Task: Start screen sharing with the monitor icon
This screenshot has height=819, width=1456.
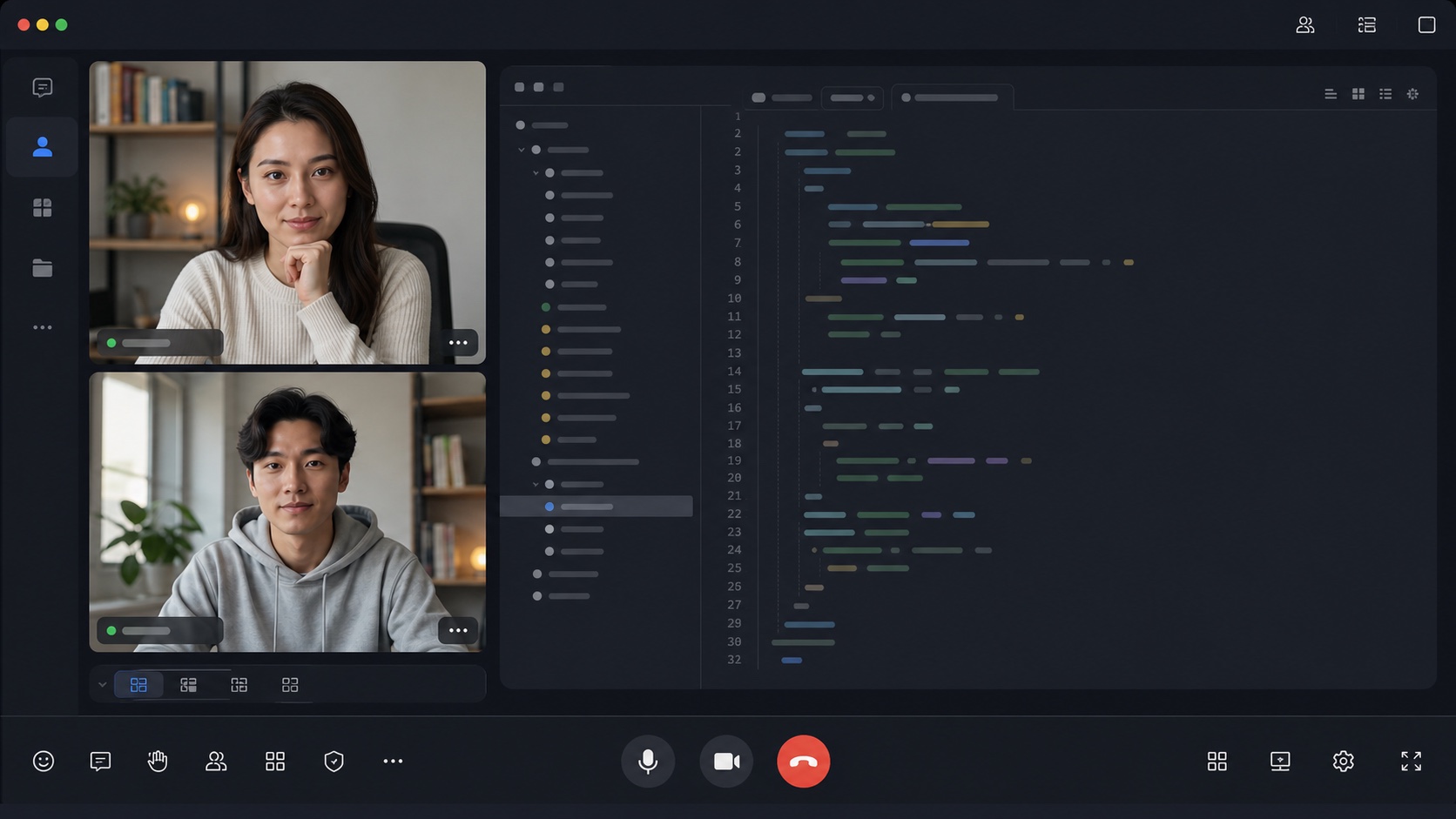Action: 1280,762
